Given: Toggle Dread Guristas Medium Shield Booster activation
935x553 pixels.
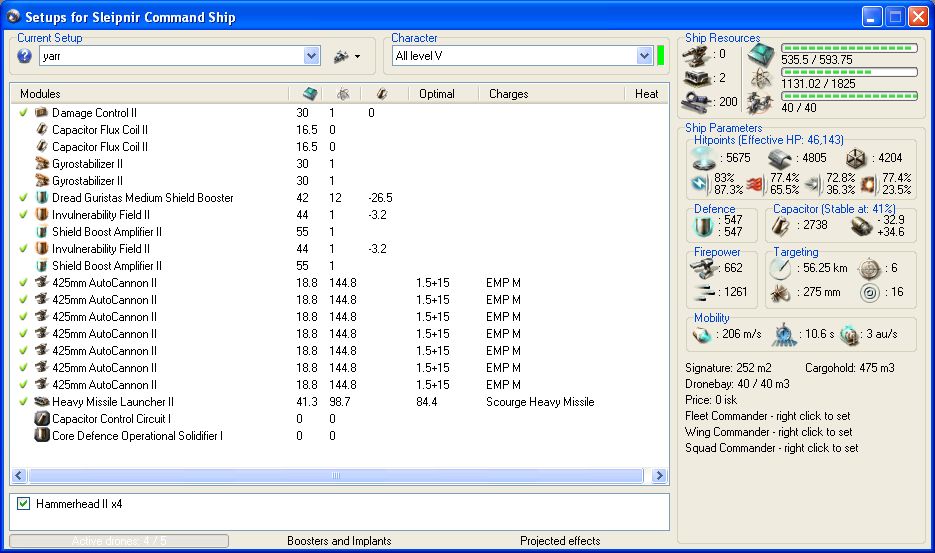Looking at the screenshot, I should (23, 198).
